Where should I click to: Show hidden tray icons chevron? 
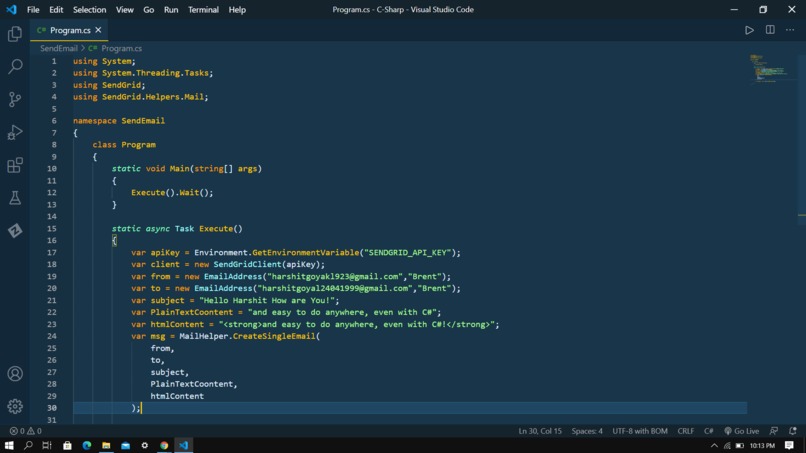714,445
